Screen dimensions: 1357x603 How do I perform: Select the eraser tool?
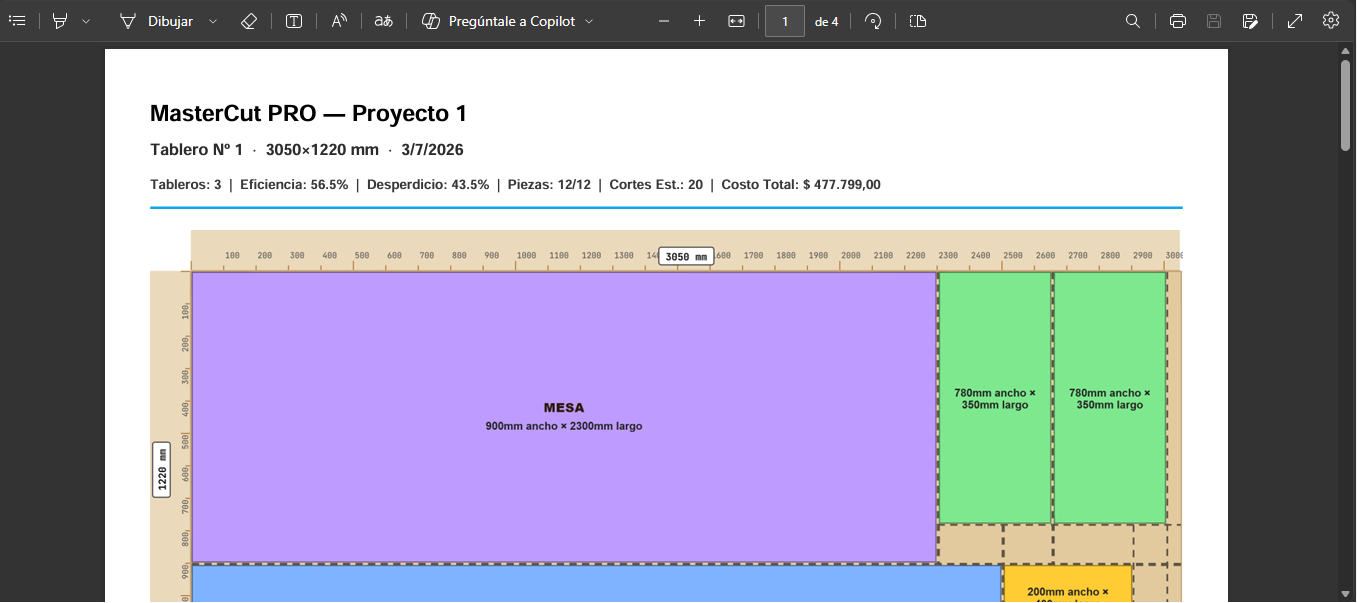click(249, 21)
